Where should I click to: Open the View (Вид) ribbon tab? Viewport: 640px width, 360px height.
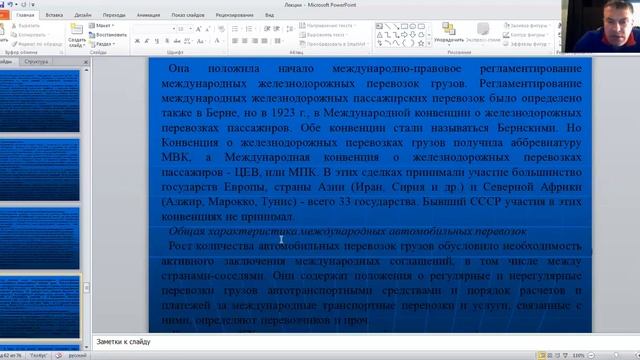click(269, 15)
